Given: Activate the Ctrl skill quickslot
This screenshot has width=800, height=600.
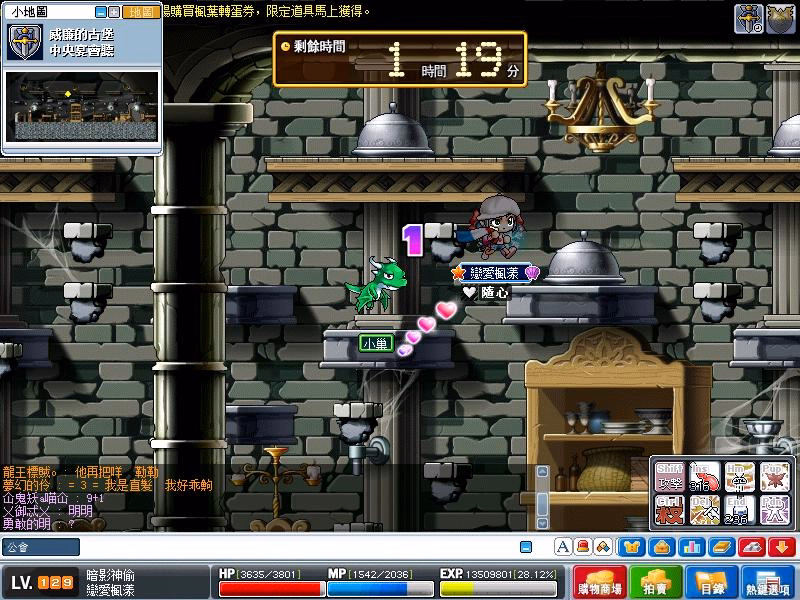Looking at the screenshot, I should [x=670, y=512].
